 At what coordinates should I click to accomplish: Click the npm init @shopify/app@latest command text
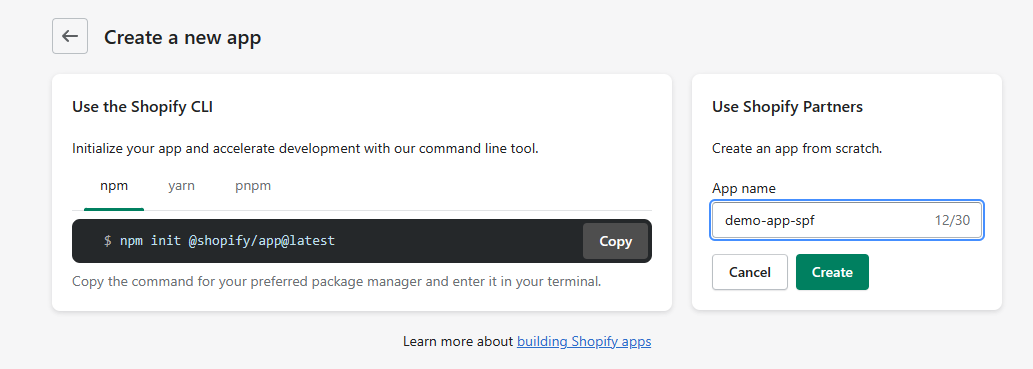227,241
